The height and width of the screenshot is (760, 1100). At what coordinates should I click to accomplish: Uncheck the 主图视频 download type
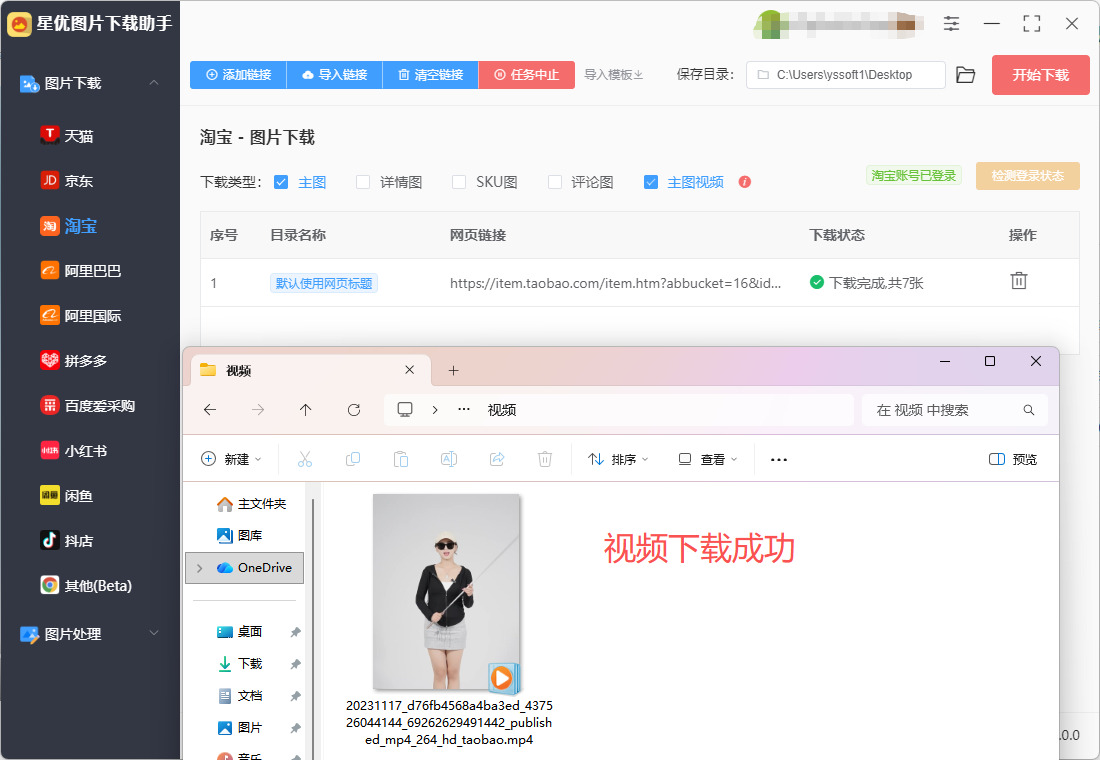point(651,182)
